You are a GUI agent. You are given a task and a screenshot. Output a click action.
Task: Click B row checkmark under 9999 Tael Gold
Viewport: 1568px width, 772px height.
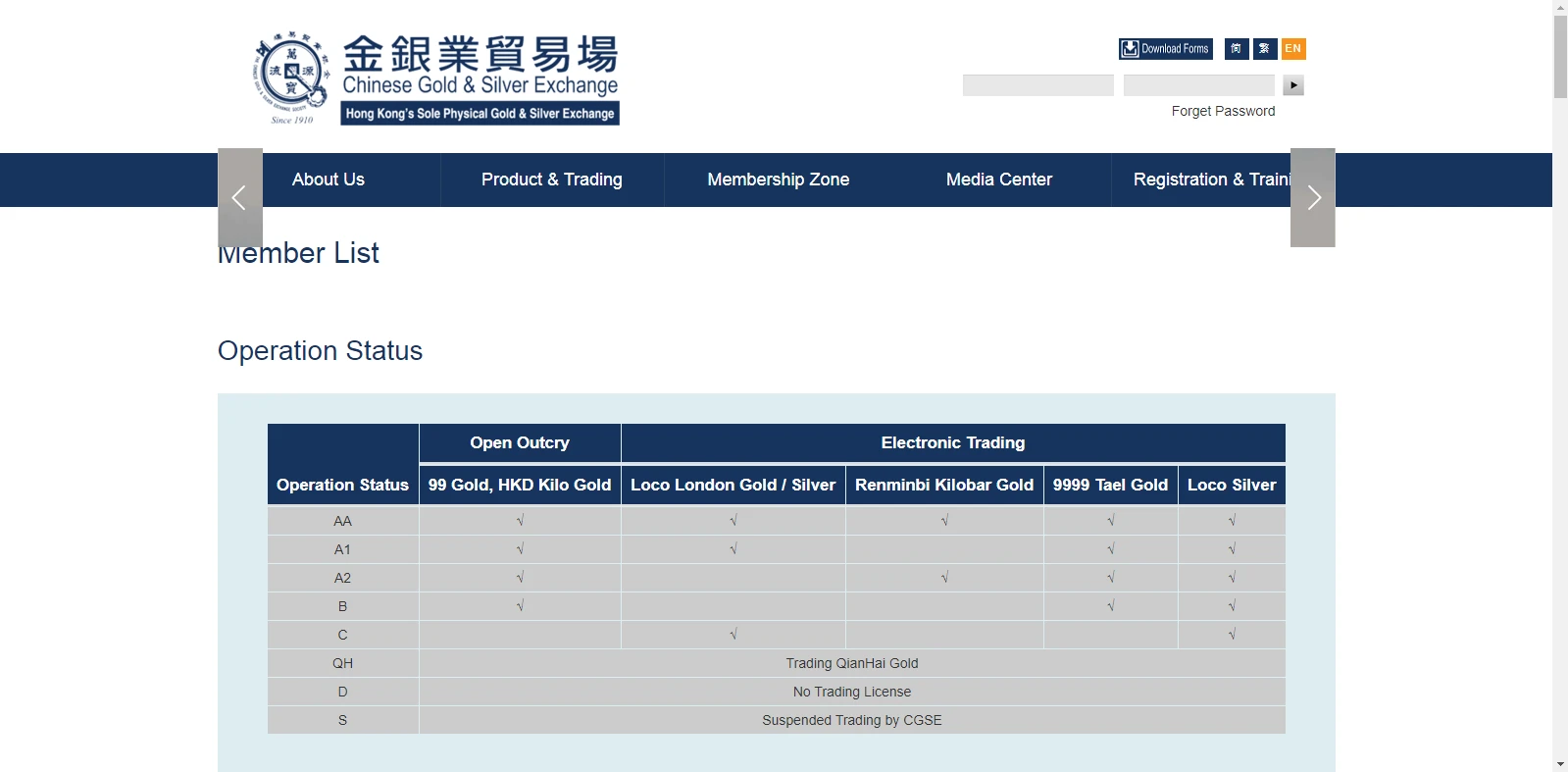(1111, 606)
